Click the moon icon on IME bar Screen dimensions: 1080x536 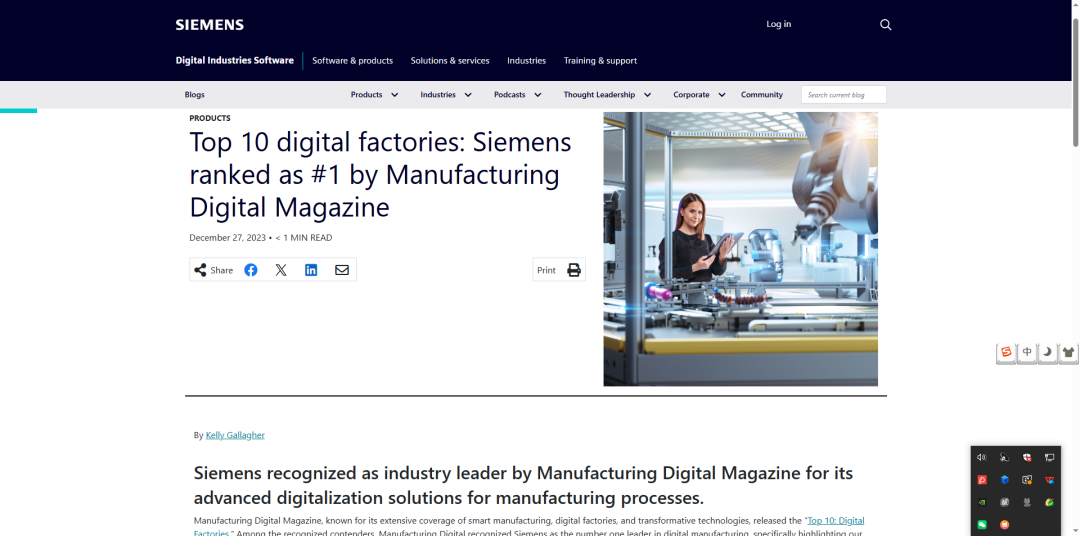(1048, 352)
